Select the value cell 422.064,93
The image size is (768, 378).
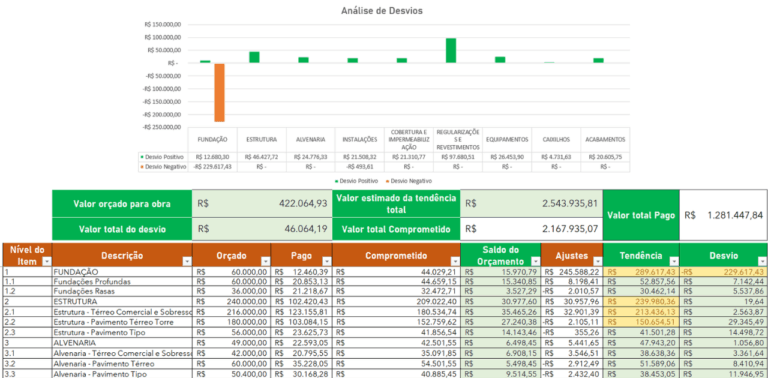click(262, 204)
